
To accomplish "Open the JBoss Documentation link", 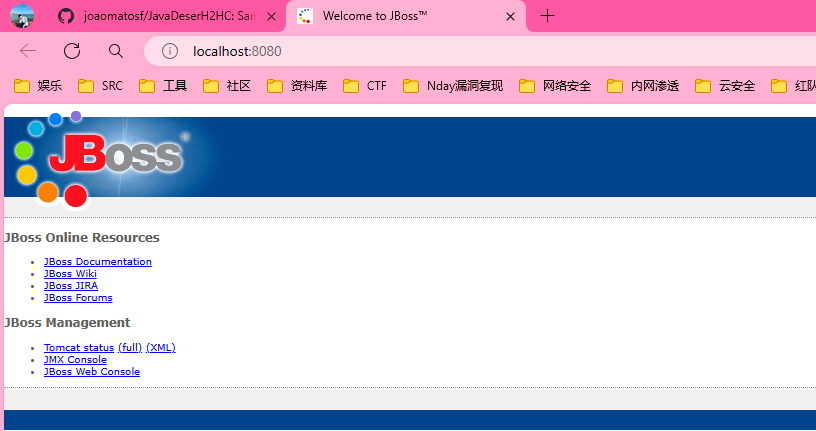I will click(x=97, y=262).
